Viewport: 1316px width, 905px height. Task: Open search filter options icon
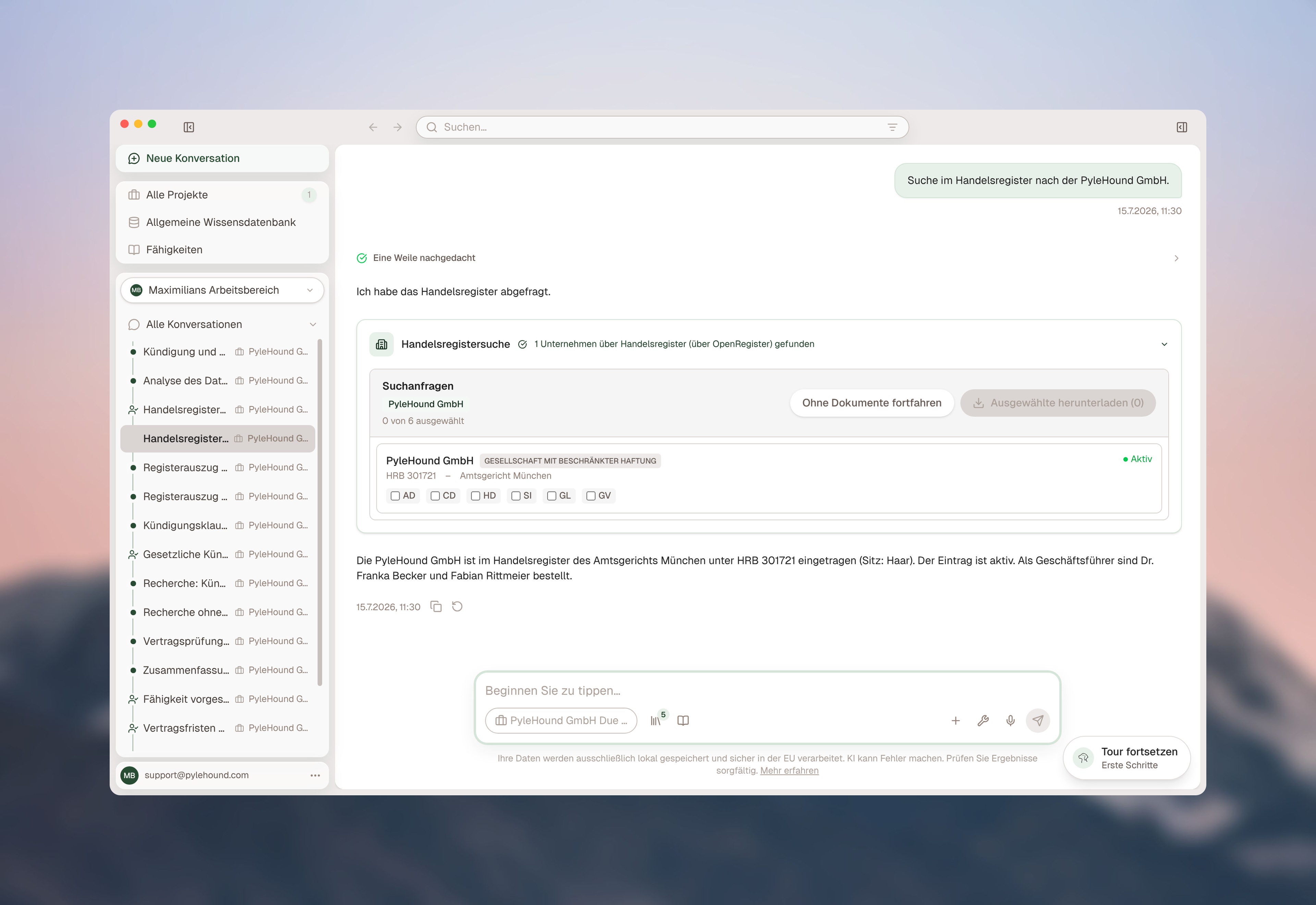pyautogui.click(x=892, y=127)
